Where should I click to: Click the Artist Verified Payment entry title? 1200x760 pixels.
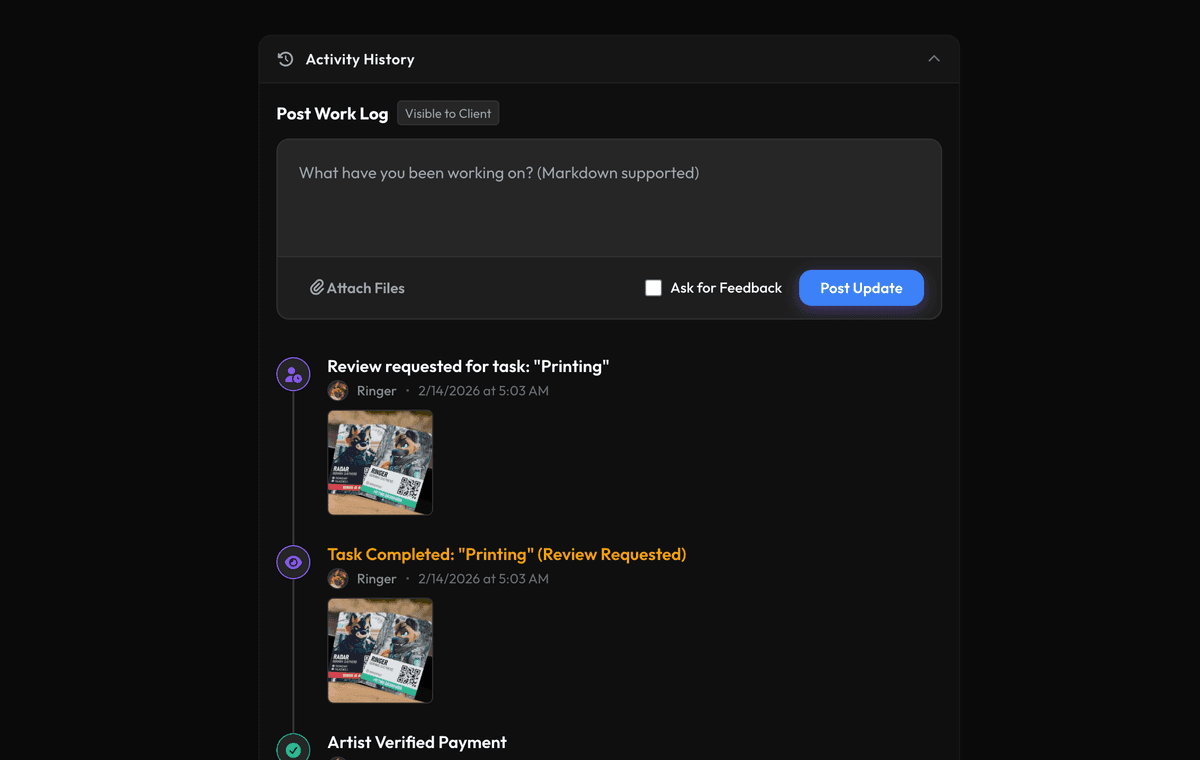[x=417, y=742]
